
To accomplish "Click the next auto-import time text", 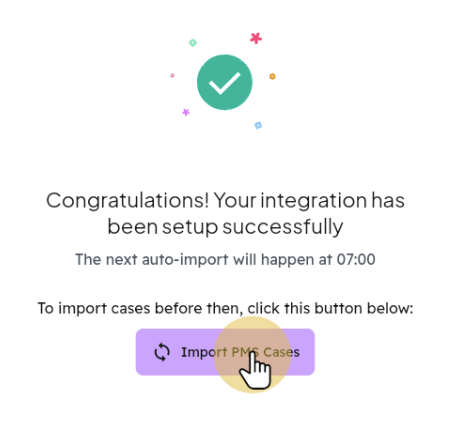I will pyautogui.click(x=225, y=259).
